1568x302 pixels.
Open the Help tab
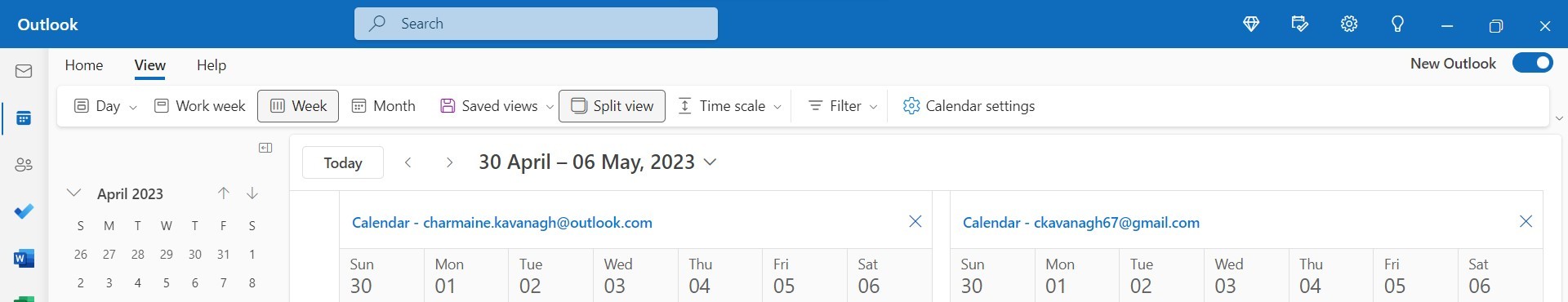(212, 65)
